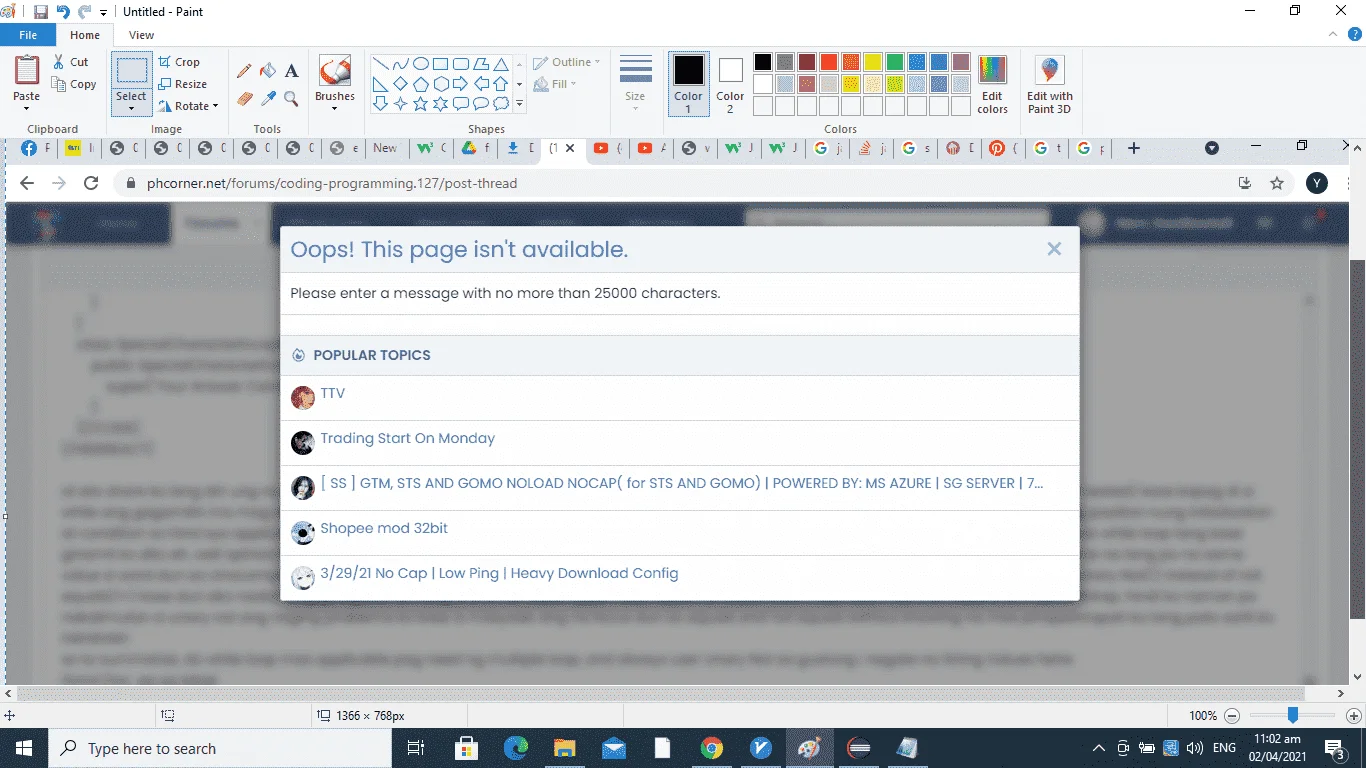Screen dimensions: 1366x768
Task: Open the taskbar notification center
Action: pos(1335,748)
